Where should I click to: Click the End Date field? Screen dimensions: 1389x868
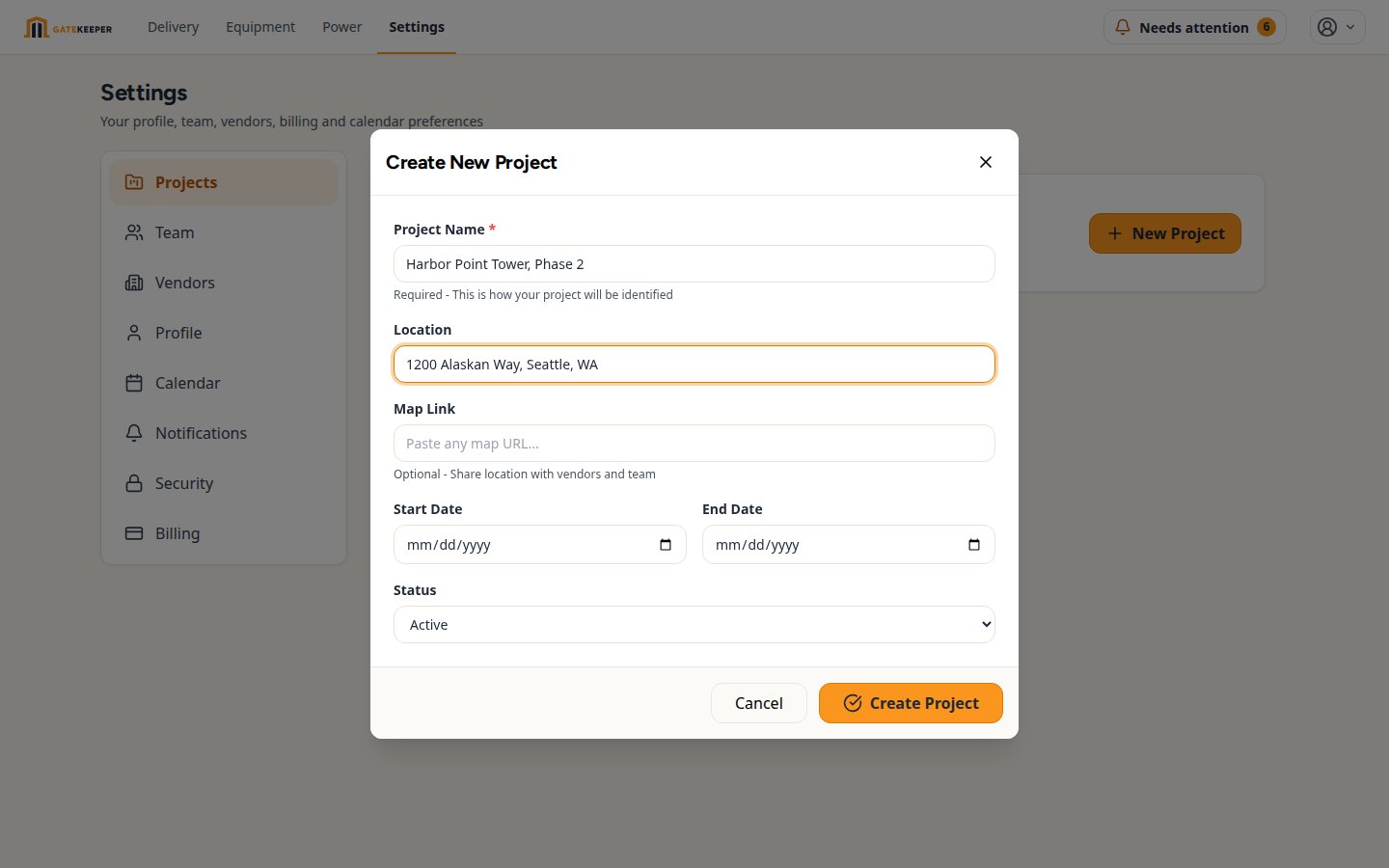pyautogui.click(x=849, y=544)
